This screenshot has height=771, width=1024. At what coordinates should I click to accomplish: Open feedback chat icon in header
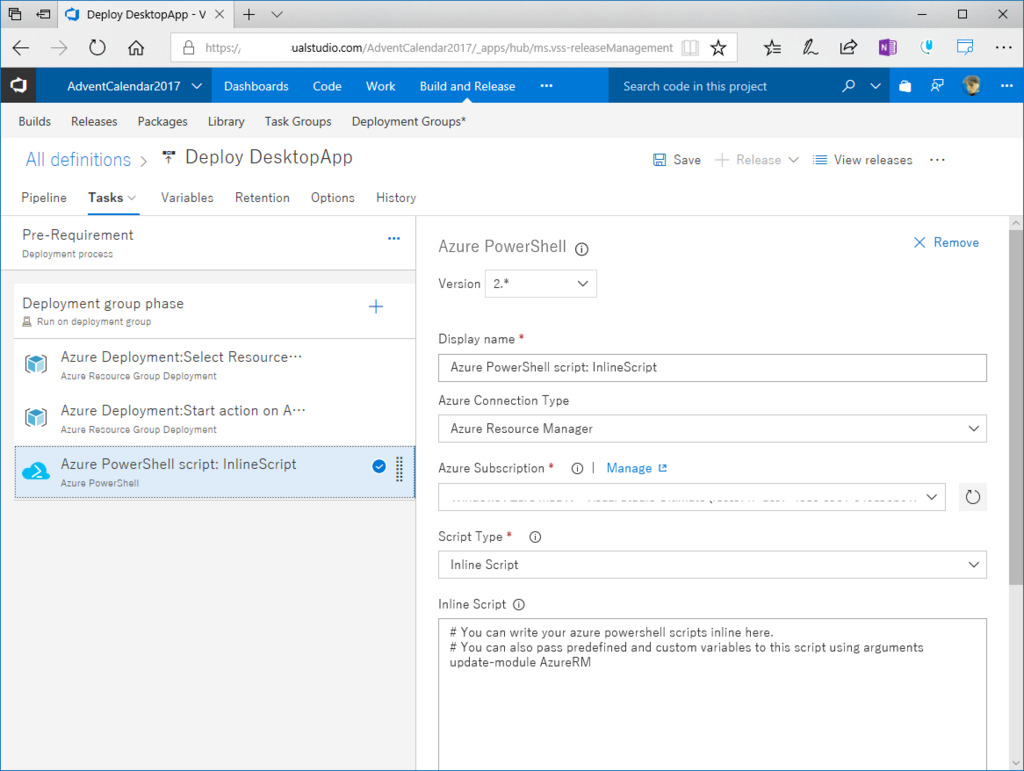point(937,86)
